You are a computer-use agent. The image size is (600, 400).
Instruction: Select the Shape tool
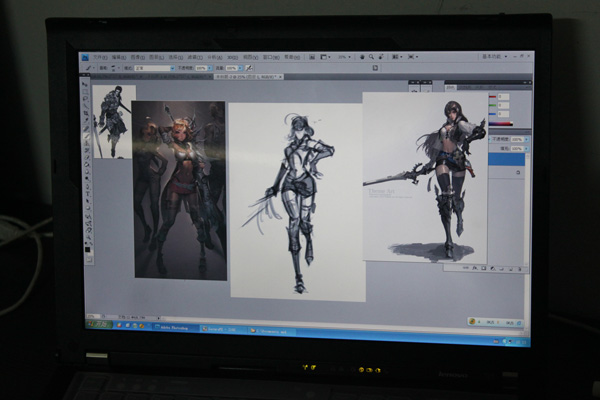(89, 209)
